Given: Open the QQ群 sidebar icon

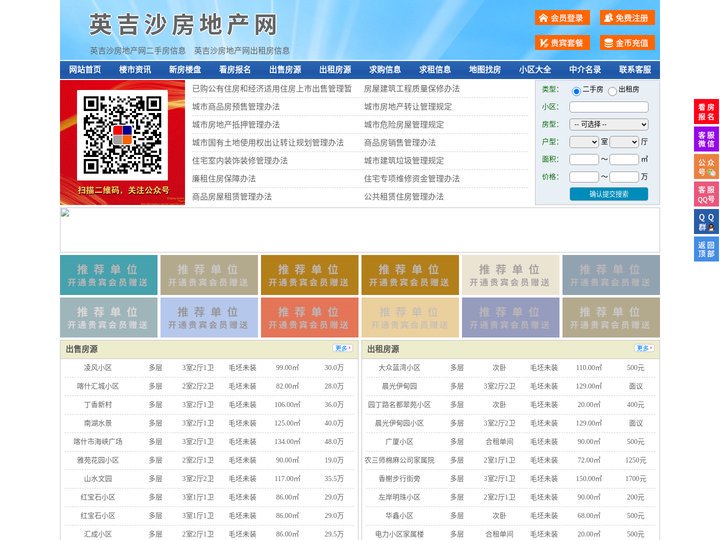Looking at the screenshot, I should [x=706, y=222].
